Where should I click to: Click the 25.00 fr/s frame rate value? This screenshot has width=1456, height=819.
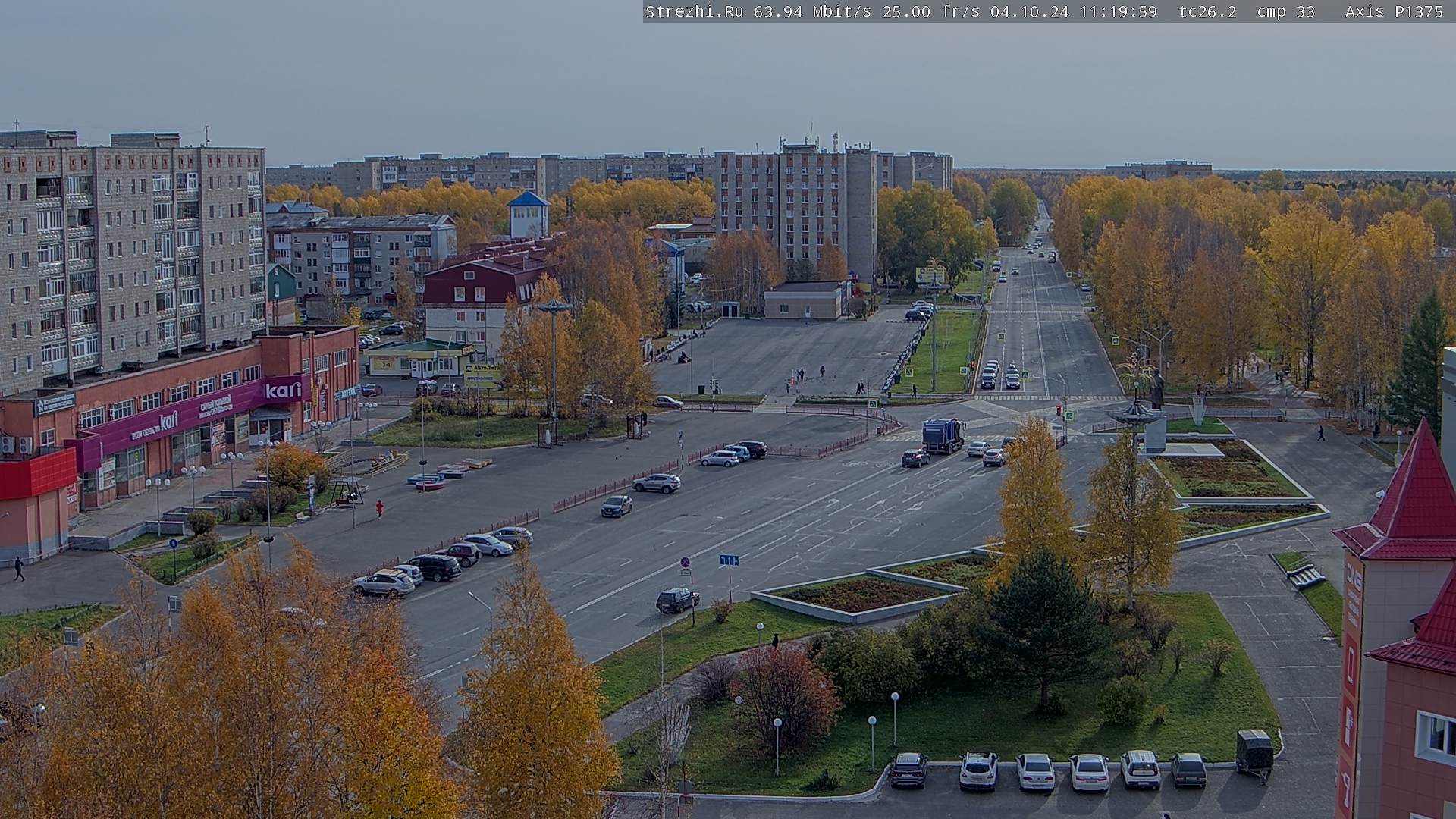[x=933, y=11]
